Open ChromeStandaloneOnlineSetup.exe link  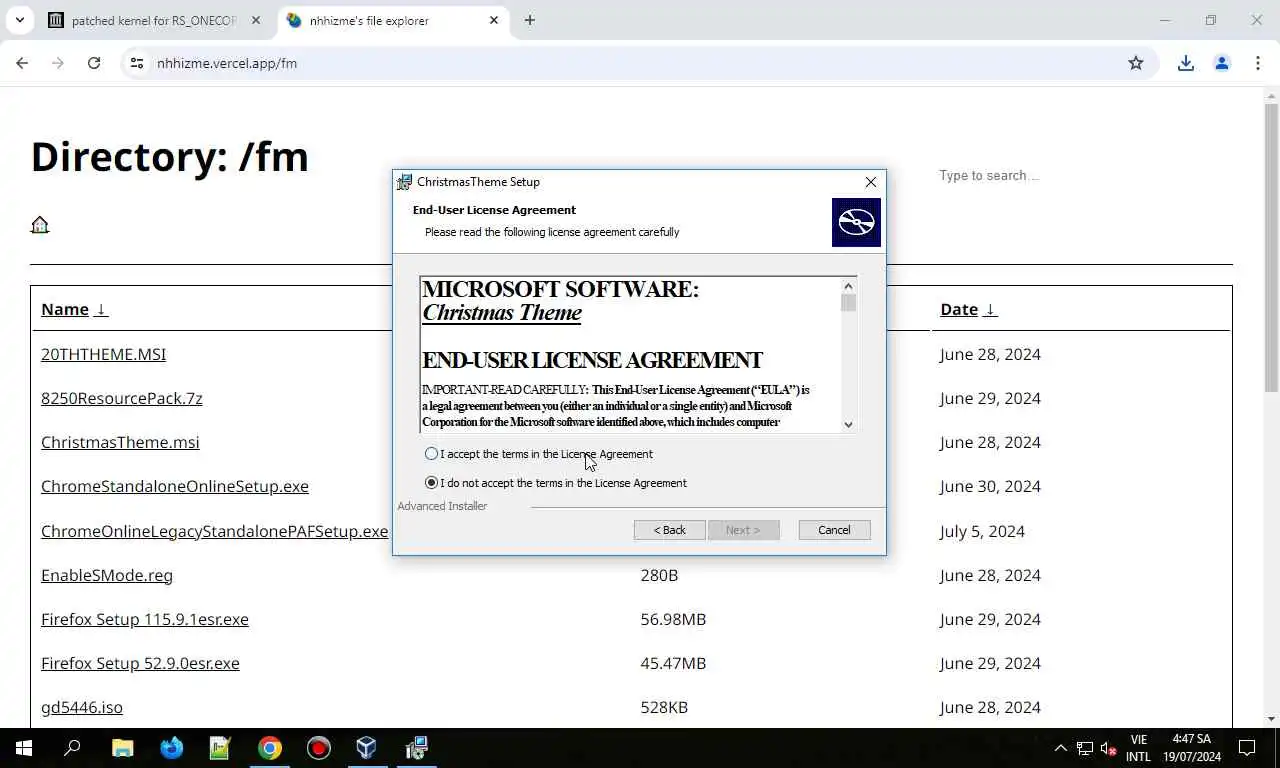[175, 486]
